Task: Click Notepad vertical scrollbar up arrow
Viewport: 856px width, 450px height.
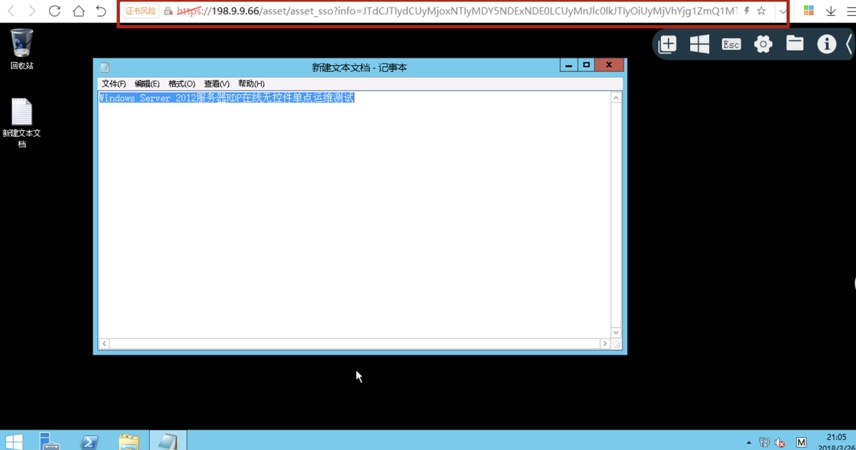Action: tap(616, 98)
